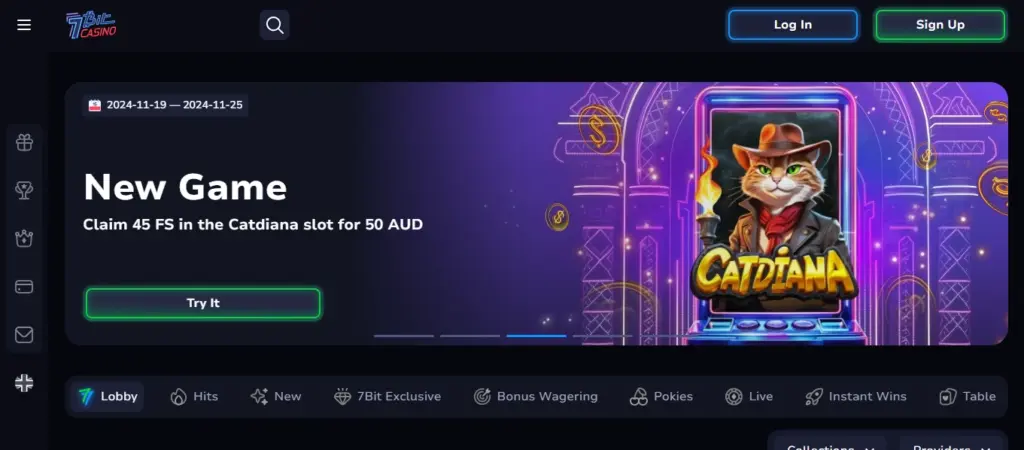Click the green Sign Up button
Viewport: 1024px width, 450px height.
click(x=940, y=25)
